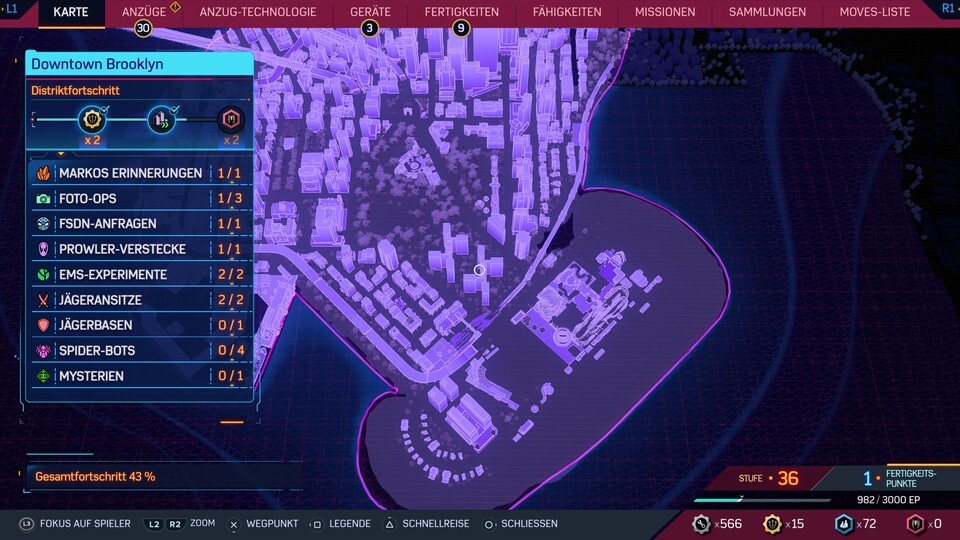Viewport: 960px width, 540px height.
Task: Select the MARKOS ERINNERUNGEN row
Action: 140,173
